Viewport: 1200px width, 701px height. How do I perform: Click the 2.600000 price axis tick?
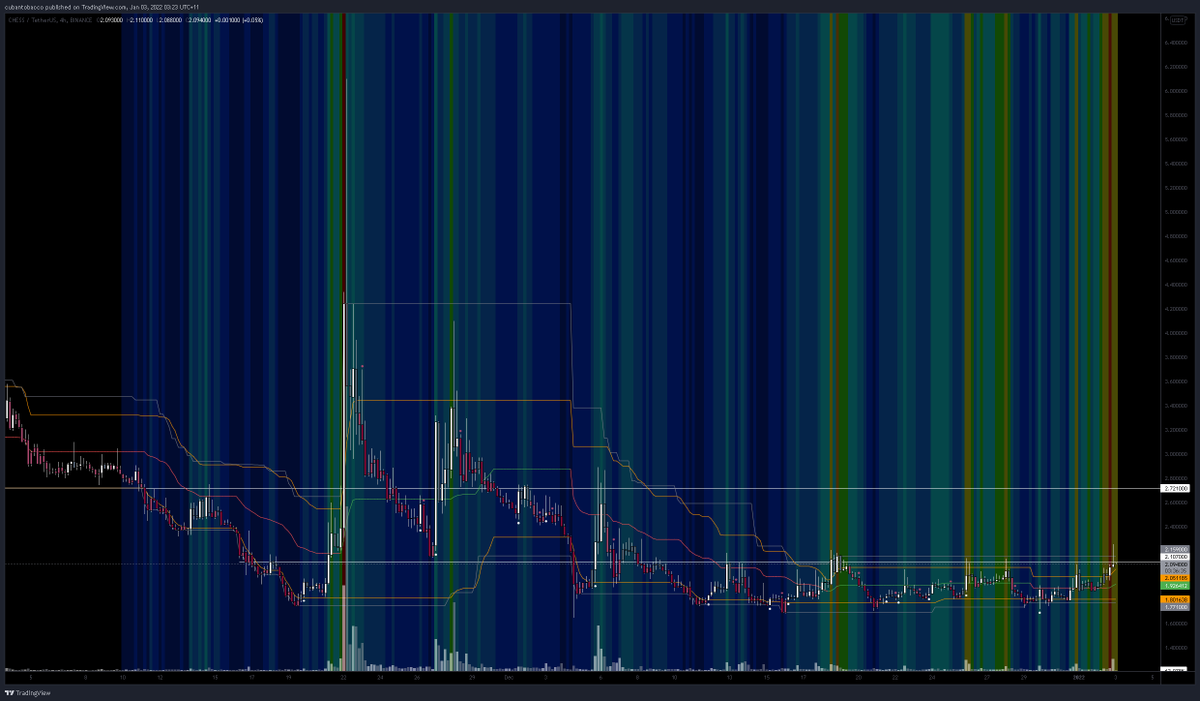click(1176, 502)
